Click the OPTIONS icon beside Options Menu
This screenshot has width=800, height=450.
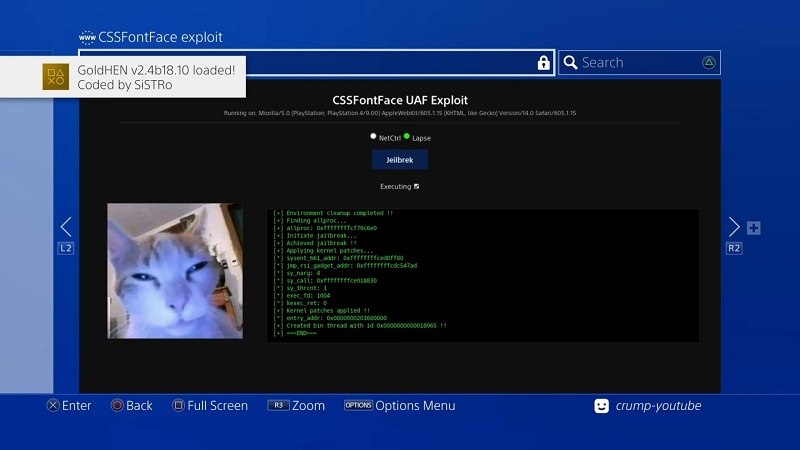click(x=358, y=405)
